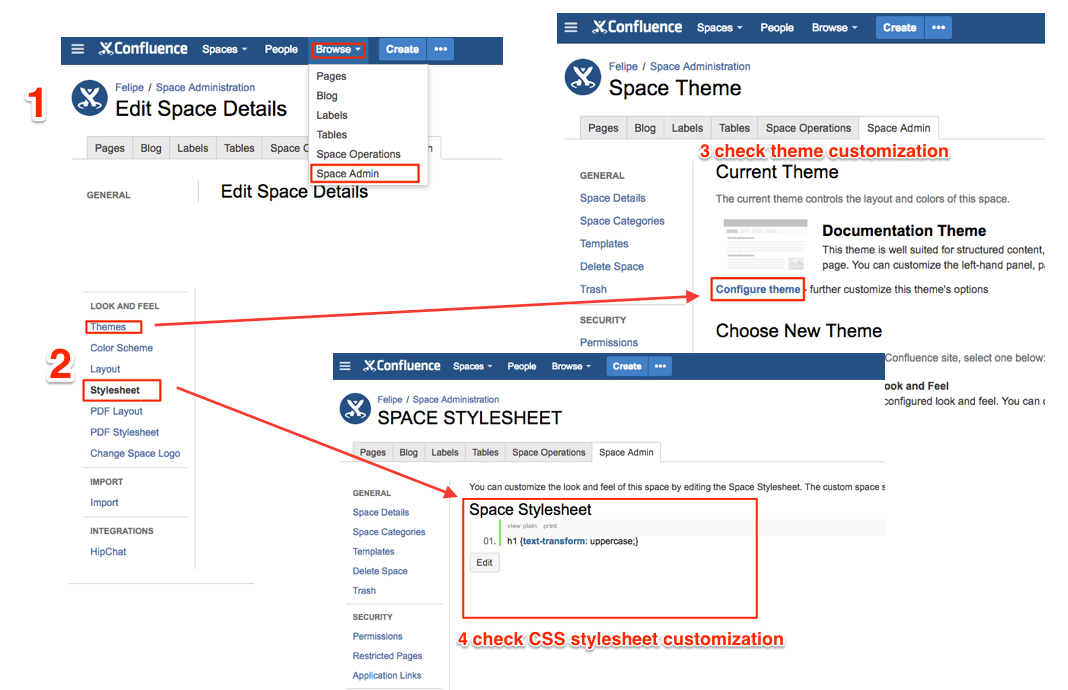The width and height of the screenshot is (1068, 690).
Task: Open HipChat integration link
Action: [108, 552]
